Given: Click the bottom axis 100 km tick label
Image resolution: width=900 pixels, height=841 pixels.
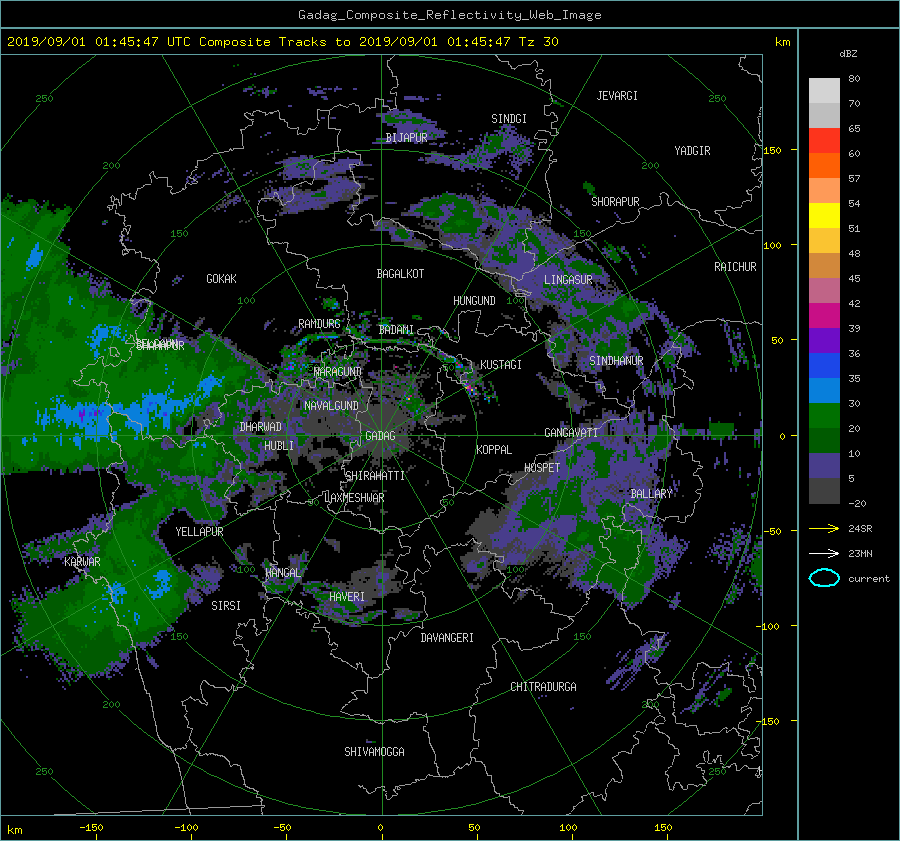Looking at the screenshot, I should coord(568,828).
